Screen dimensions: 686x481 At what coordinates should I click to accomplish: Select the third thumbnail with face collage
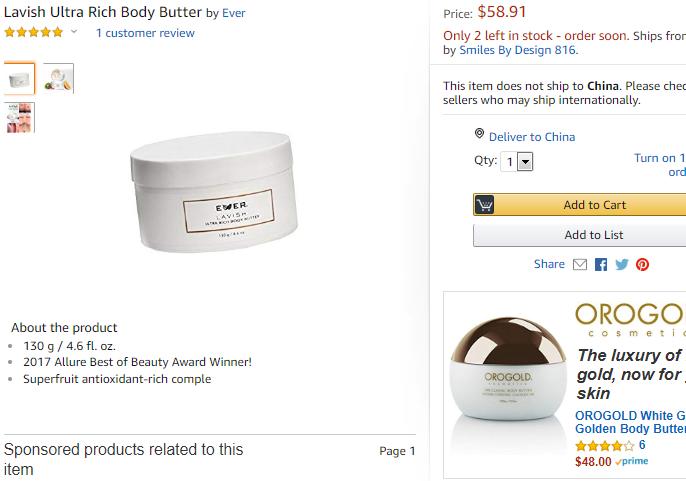(20, 117)
